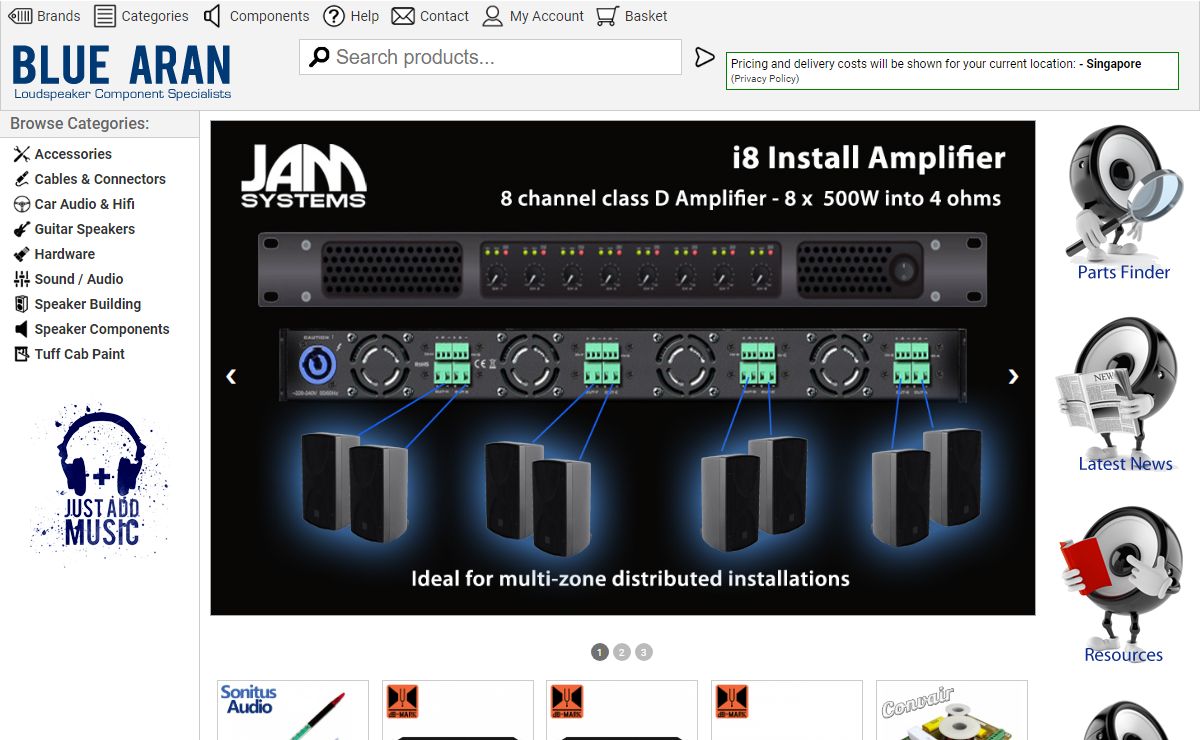Click the Blue Aran logo

[x=122, y=71]
